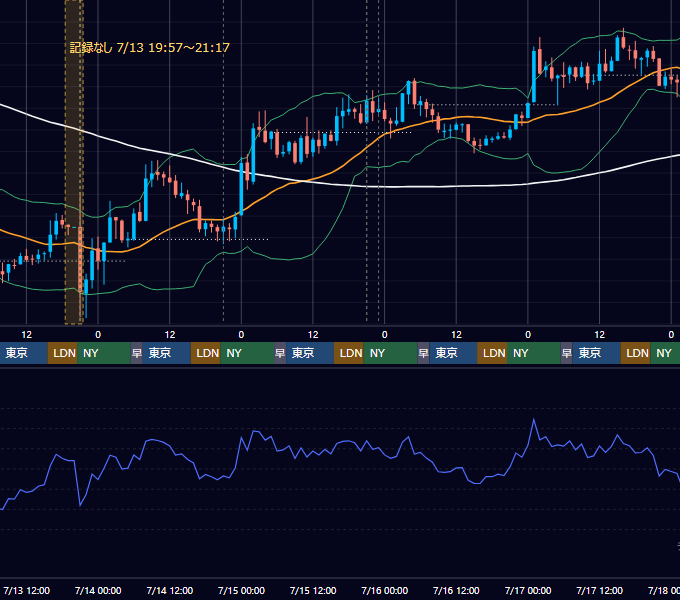Click the NY session block spanning 7/16 00:00
Image resolution: width=680 pixels, height=600 pixels.
pos(390,353)
